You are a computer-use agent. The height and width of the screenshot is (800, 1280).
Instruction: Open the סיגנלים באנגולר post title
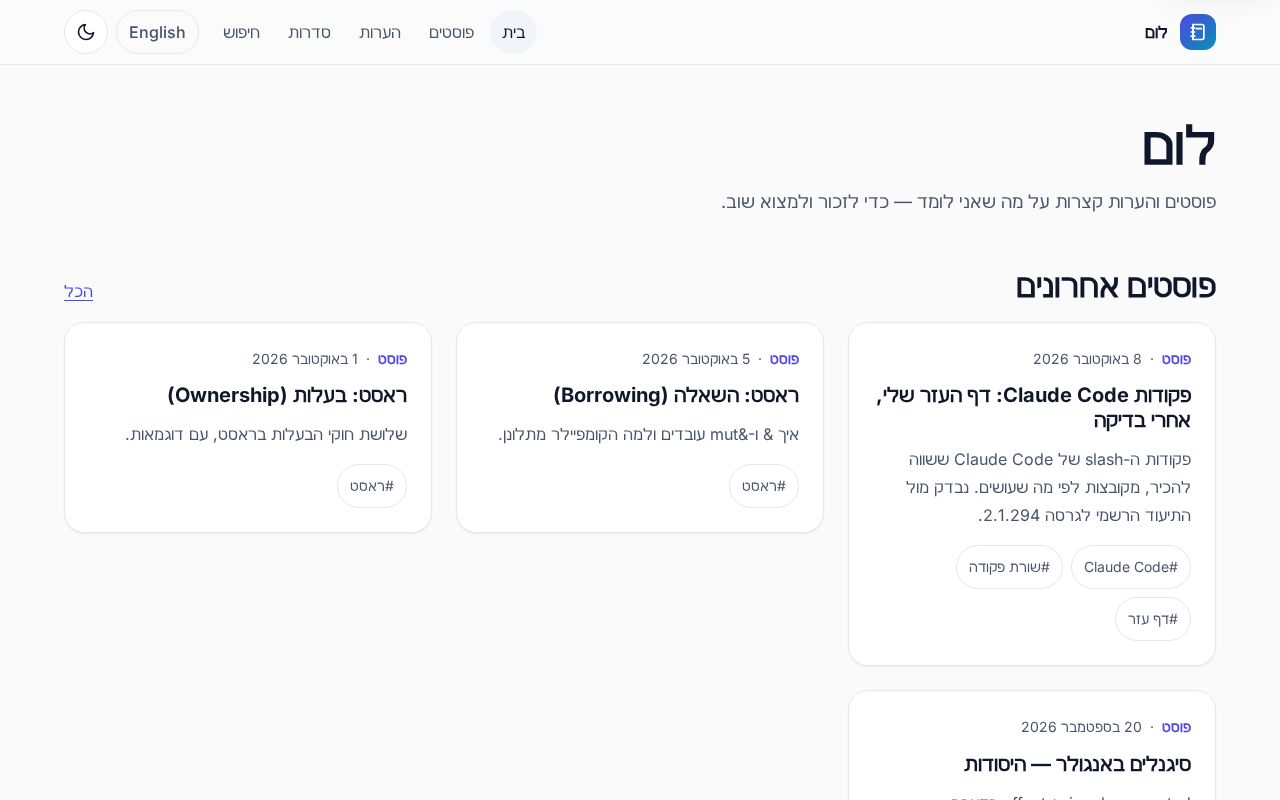(1077, 764)
